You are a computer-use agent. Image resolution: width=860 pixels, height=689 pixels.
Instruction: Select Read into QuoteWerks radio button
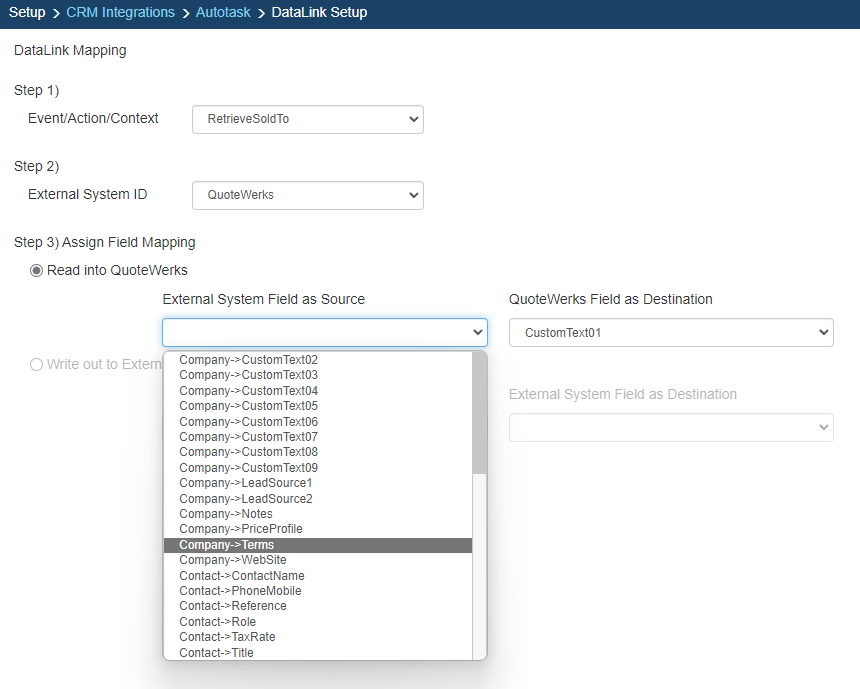click(37, 270)
